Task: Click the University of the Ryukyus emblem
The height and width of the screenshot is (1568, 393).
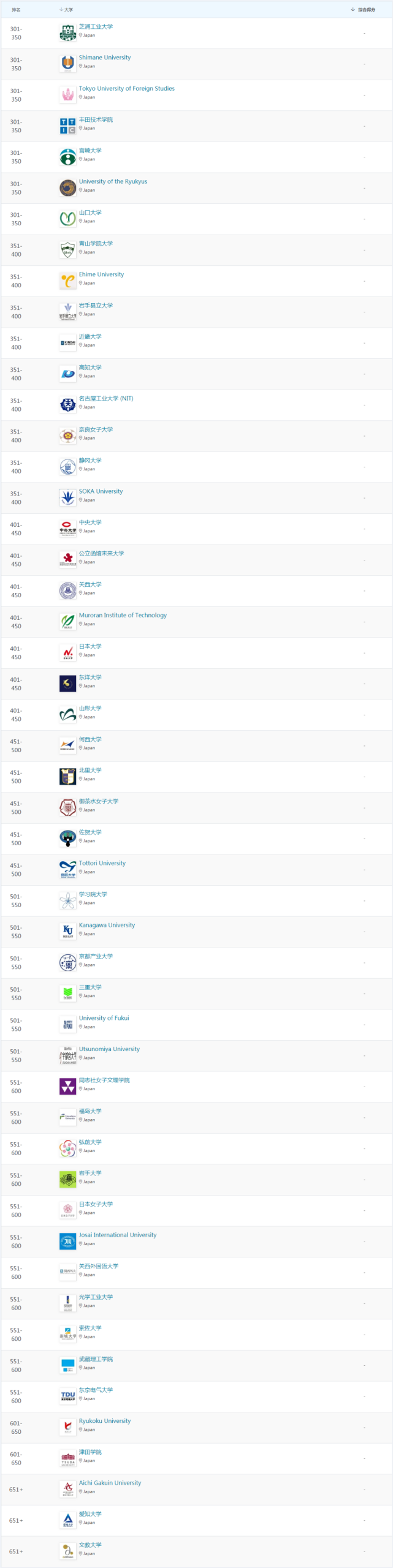Action: [67, 188]
